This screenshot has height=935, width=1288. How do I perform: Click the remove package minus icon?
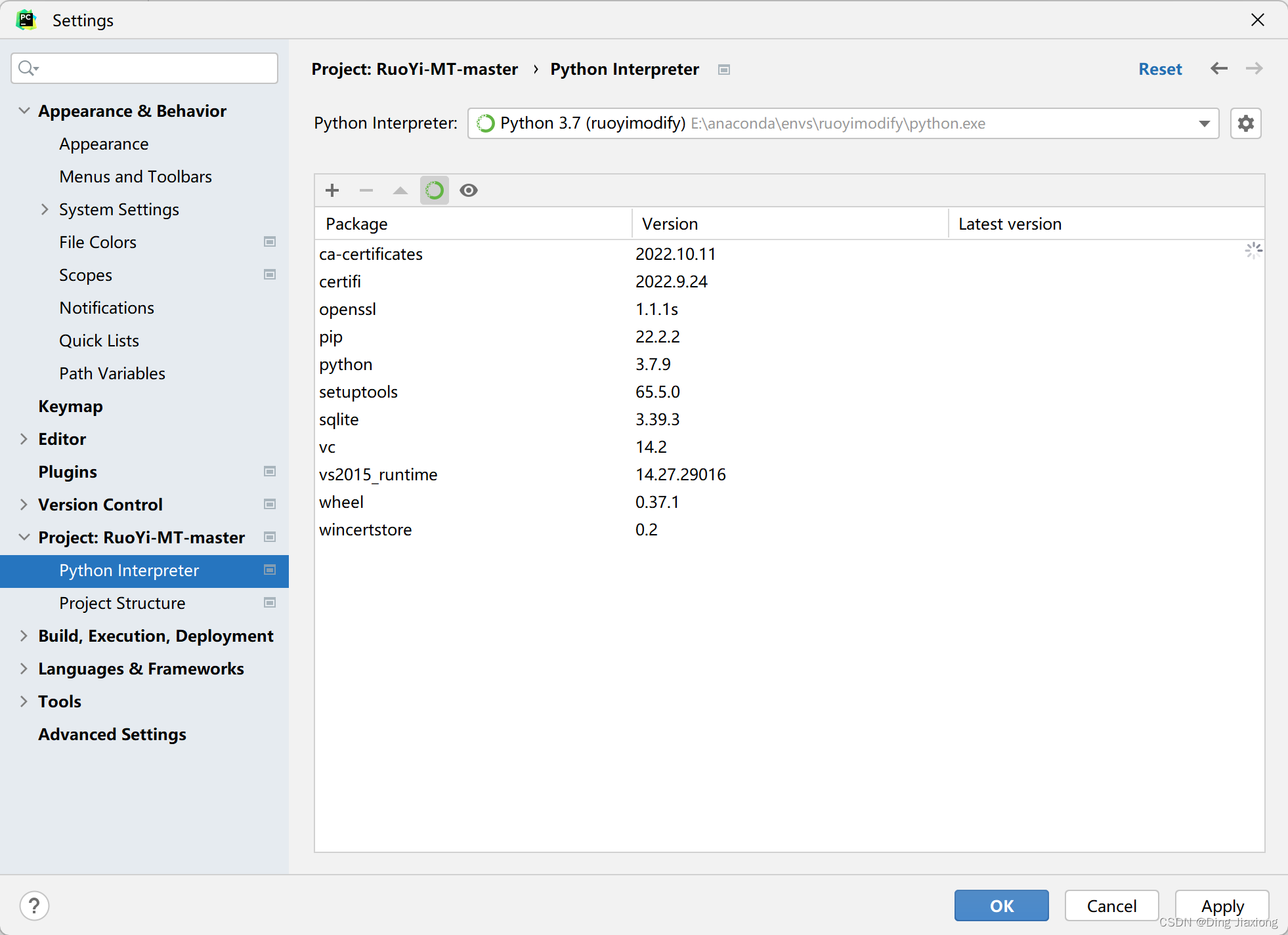tap(366, 190)
